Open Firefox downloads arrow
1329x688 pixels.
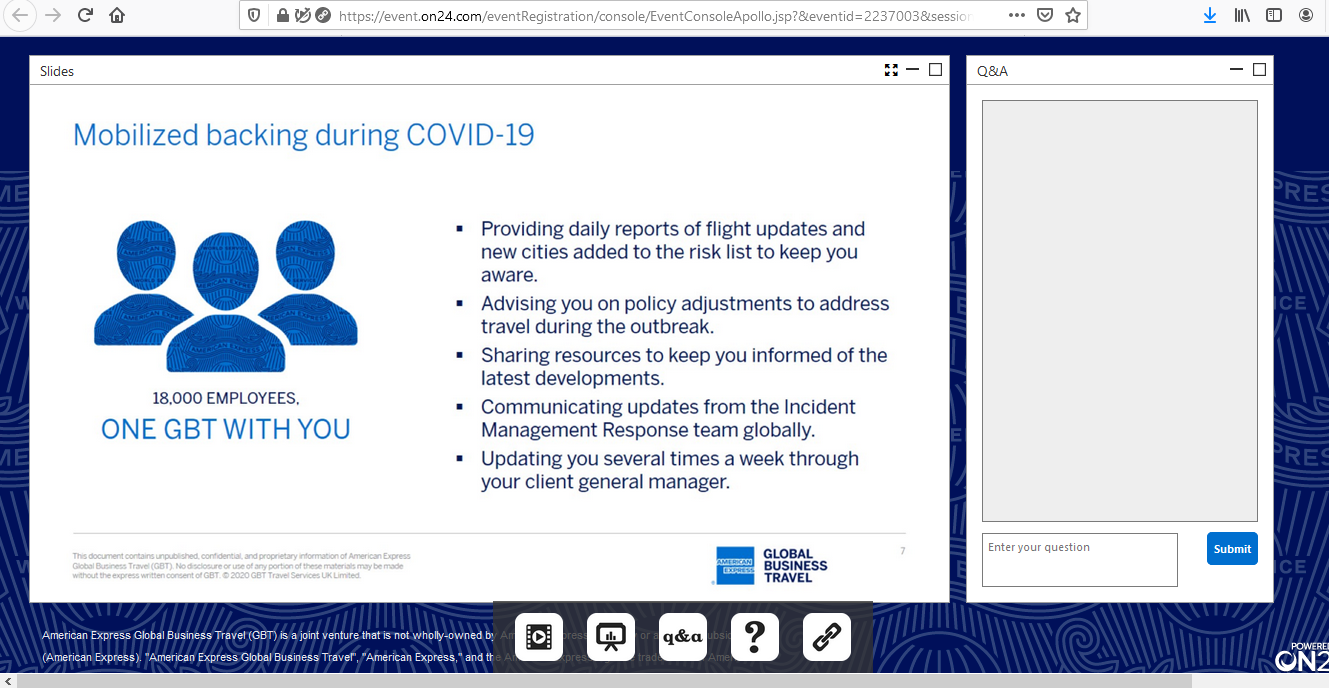pos(1210,16)
